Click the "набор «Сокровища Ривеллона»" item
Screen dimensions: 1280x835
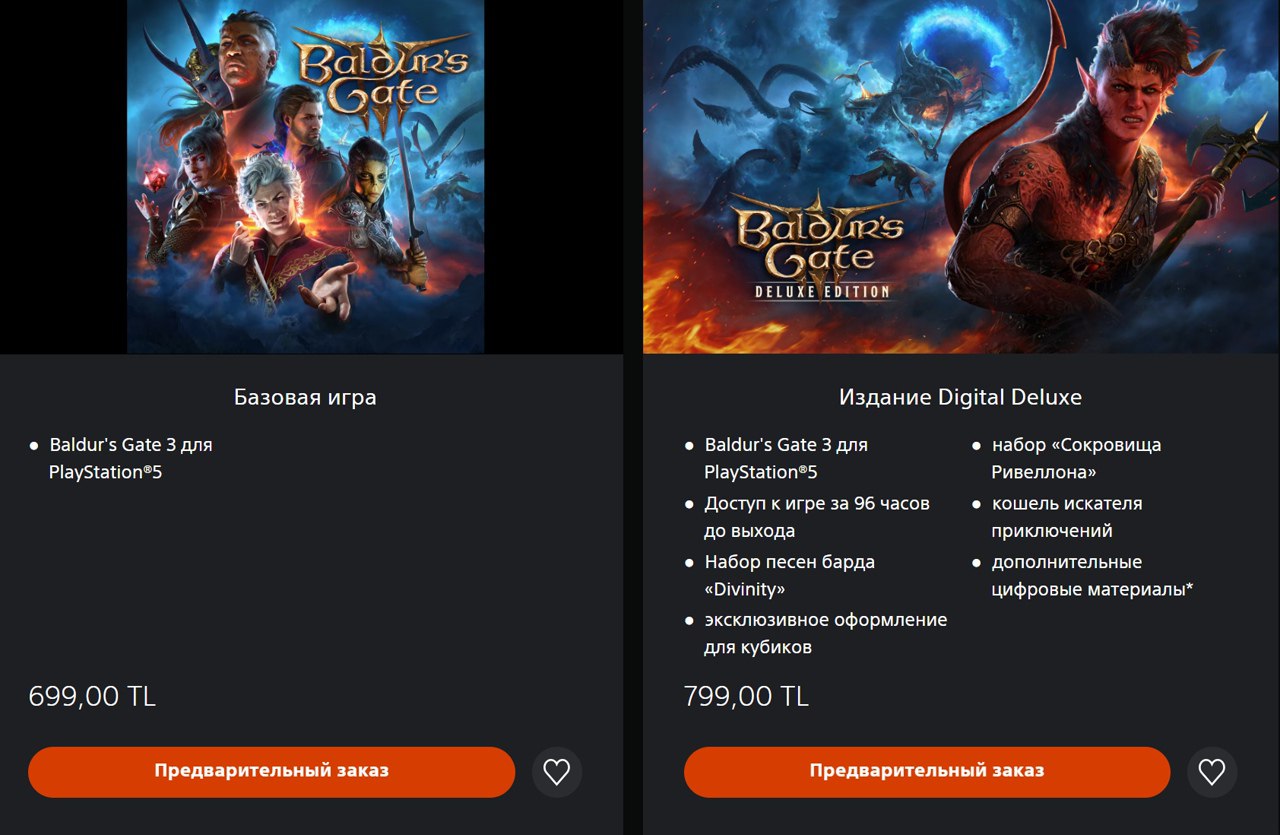click(1076, 458)
